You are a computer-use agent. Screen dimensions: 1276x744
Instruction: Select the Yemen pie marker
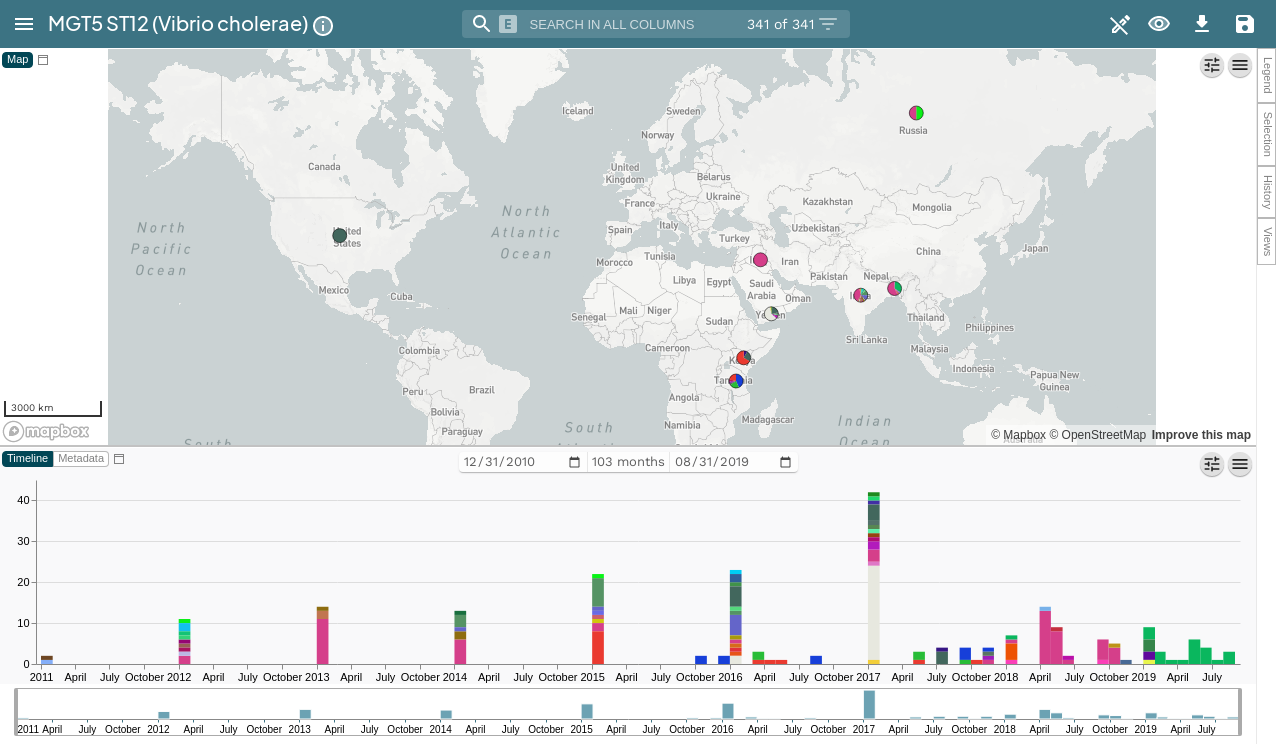772,314
